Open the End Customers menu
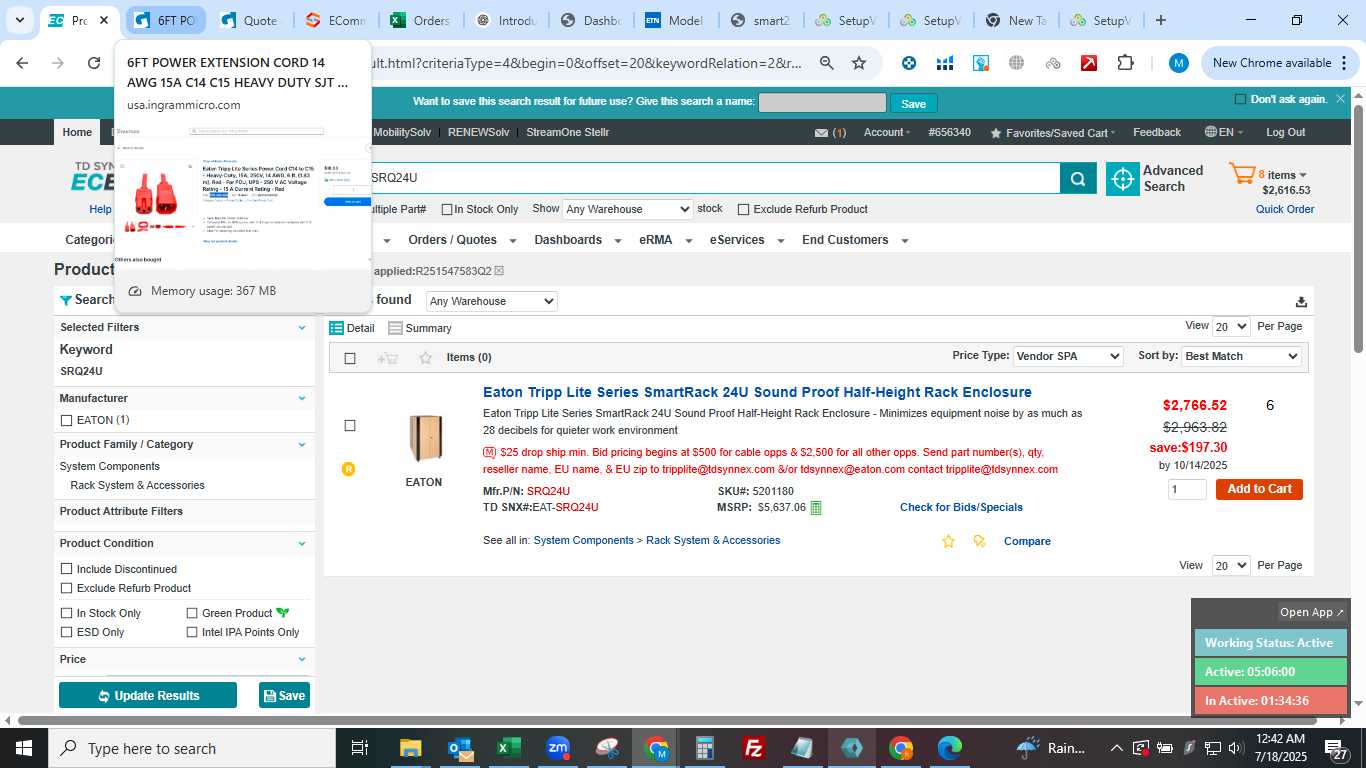Viewport: 1366px width, 768px height. [855, 240]
